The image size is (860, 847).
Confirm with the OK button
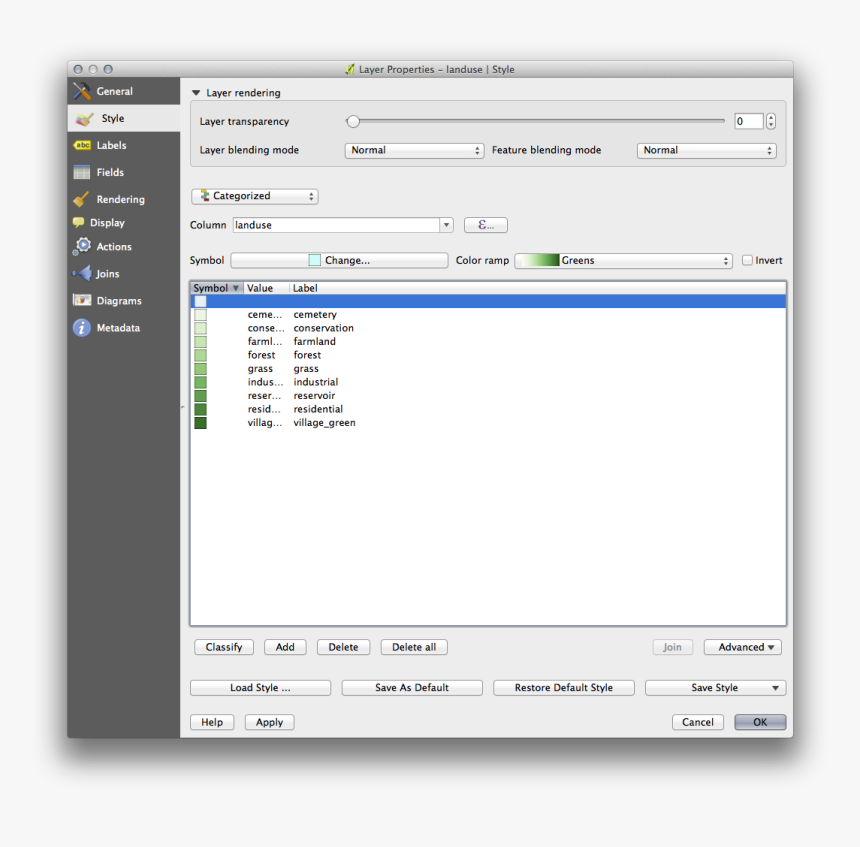tap(760, 722)
